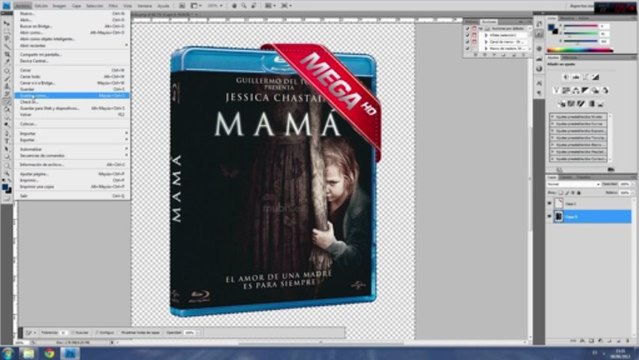Choose Guardar para Web y dispositivos...
Screen dimensions: 639x360
(72, 108)
